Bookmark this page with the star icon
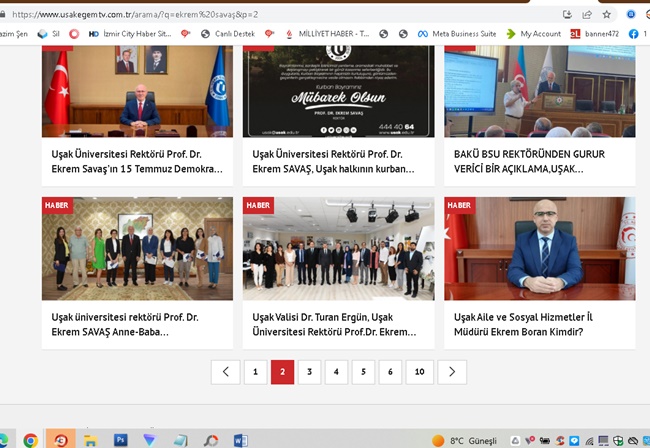This screenshot has width=650, height=448. [x=607, y=15]
